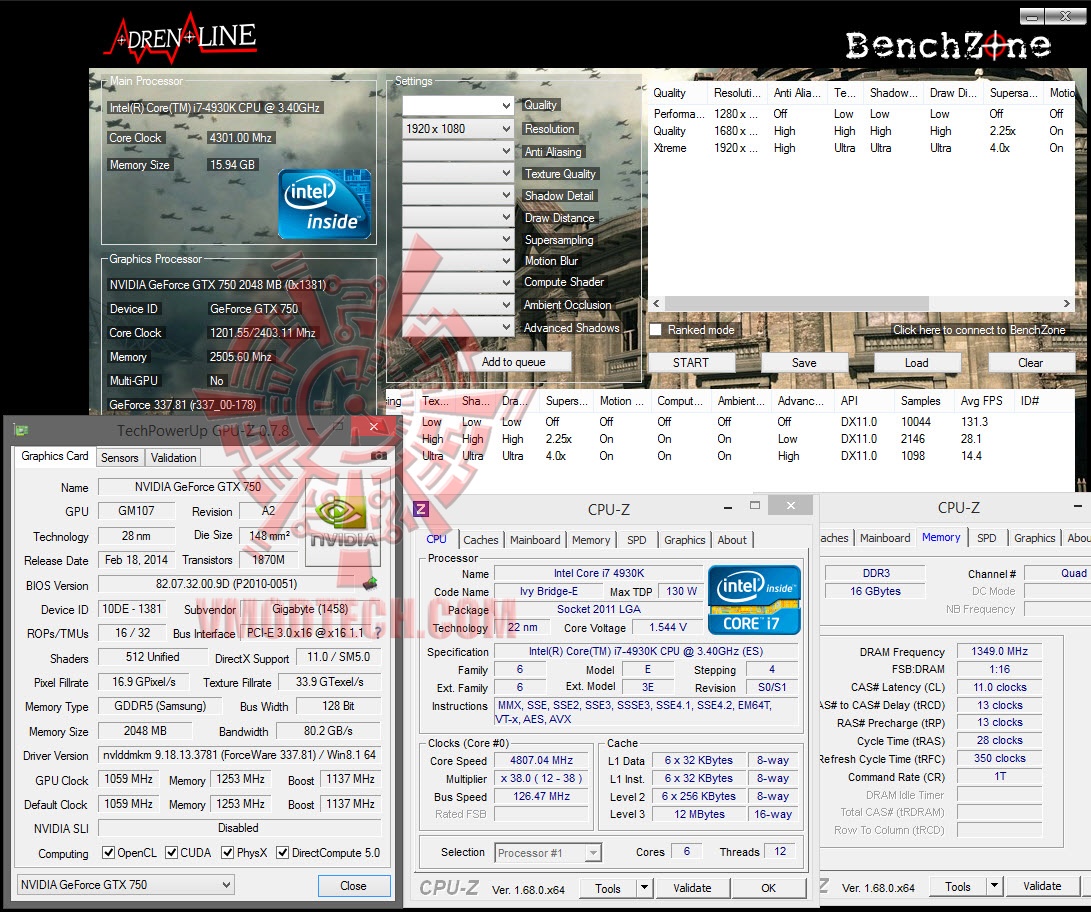Open the Resolution 1920 x 1080 dropdown
The height and width of the screenshot is (912, 1091).
pyautogui.click(x=459, y=129)
